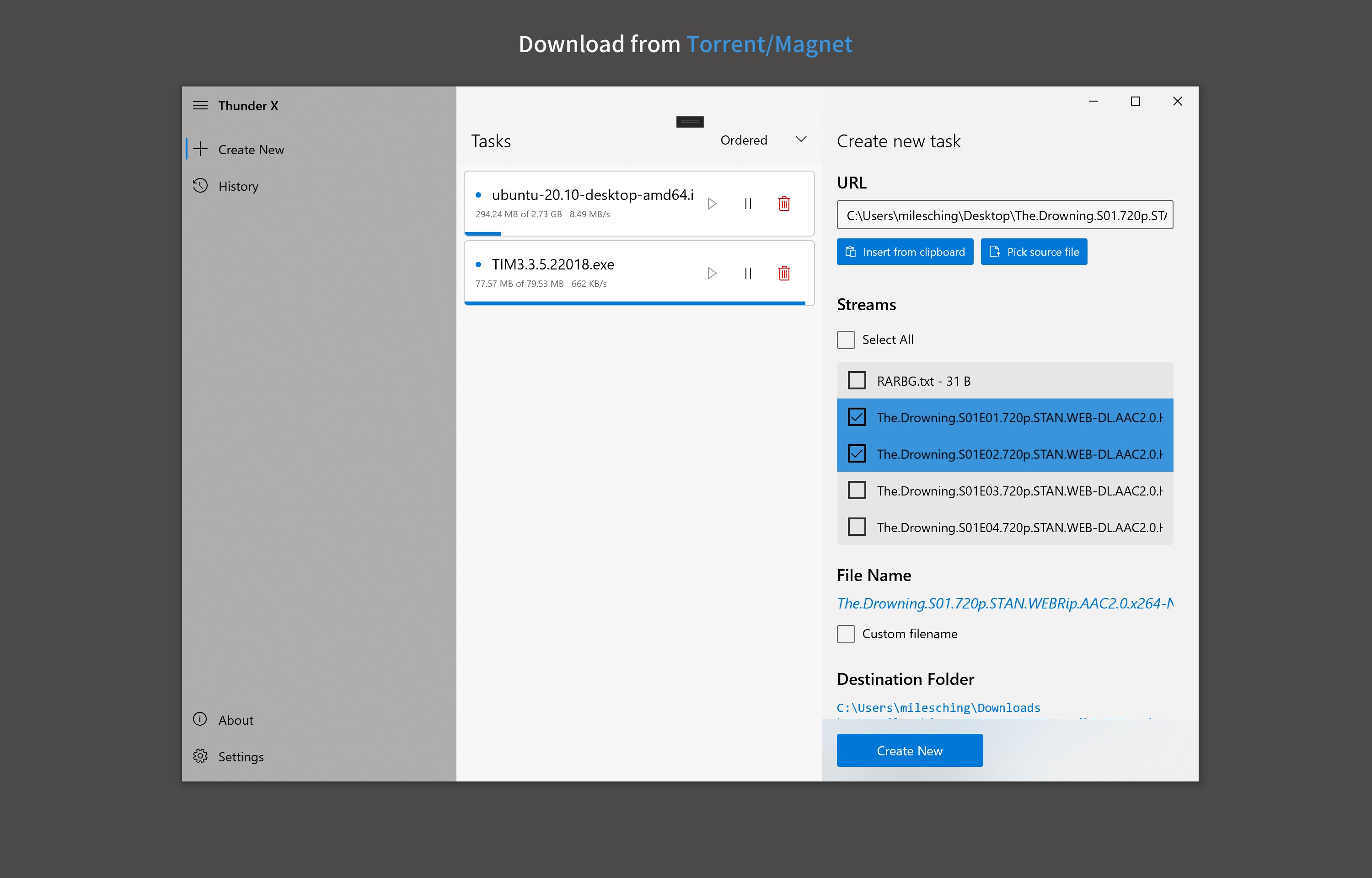
Task: Select Create New in the sidebar
Action: tap(251, 149)
